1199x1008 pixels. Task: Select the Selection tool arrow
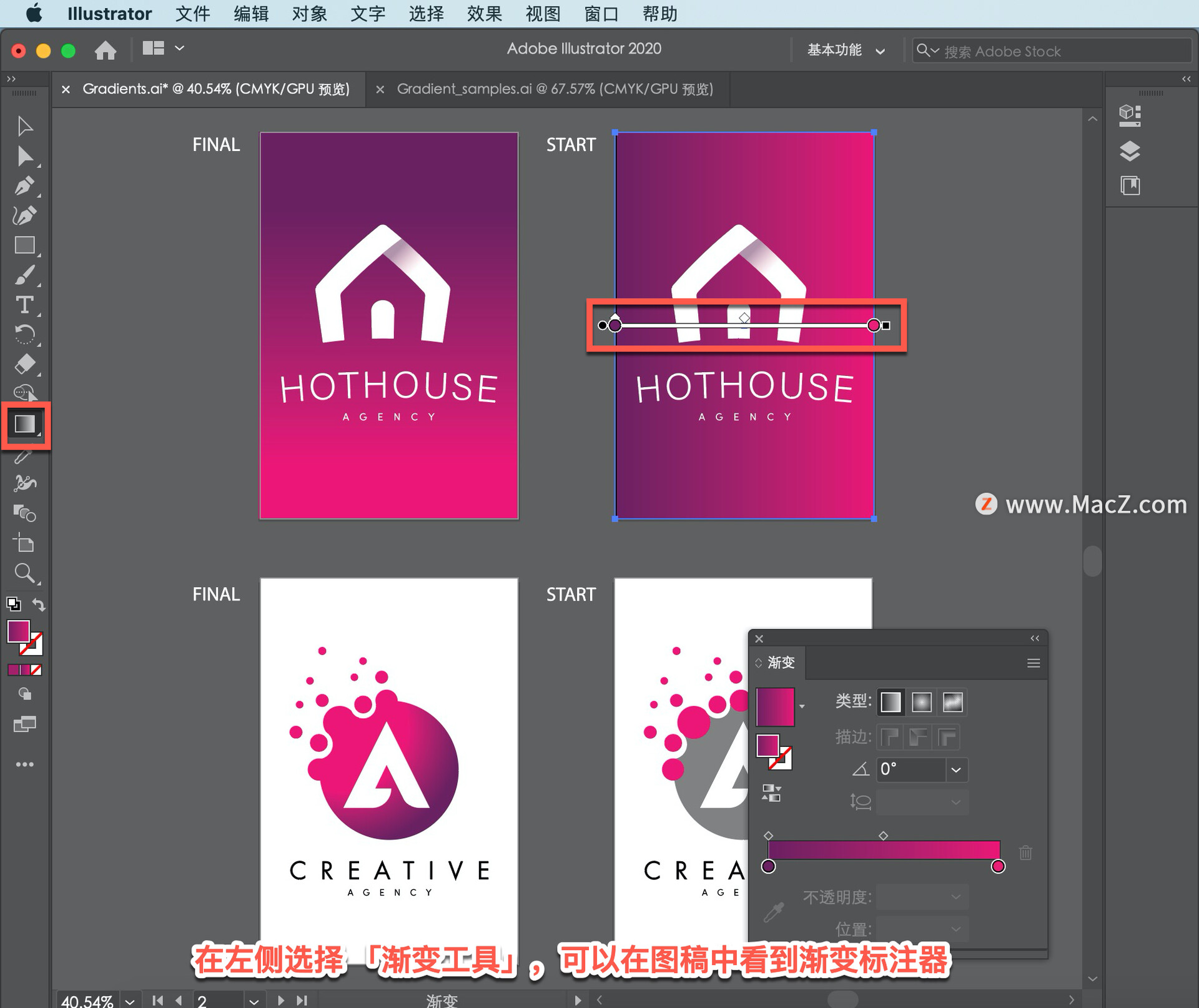click(25, 126)
